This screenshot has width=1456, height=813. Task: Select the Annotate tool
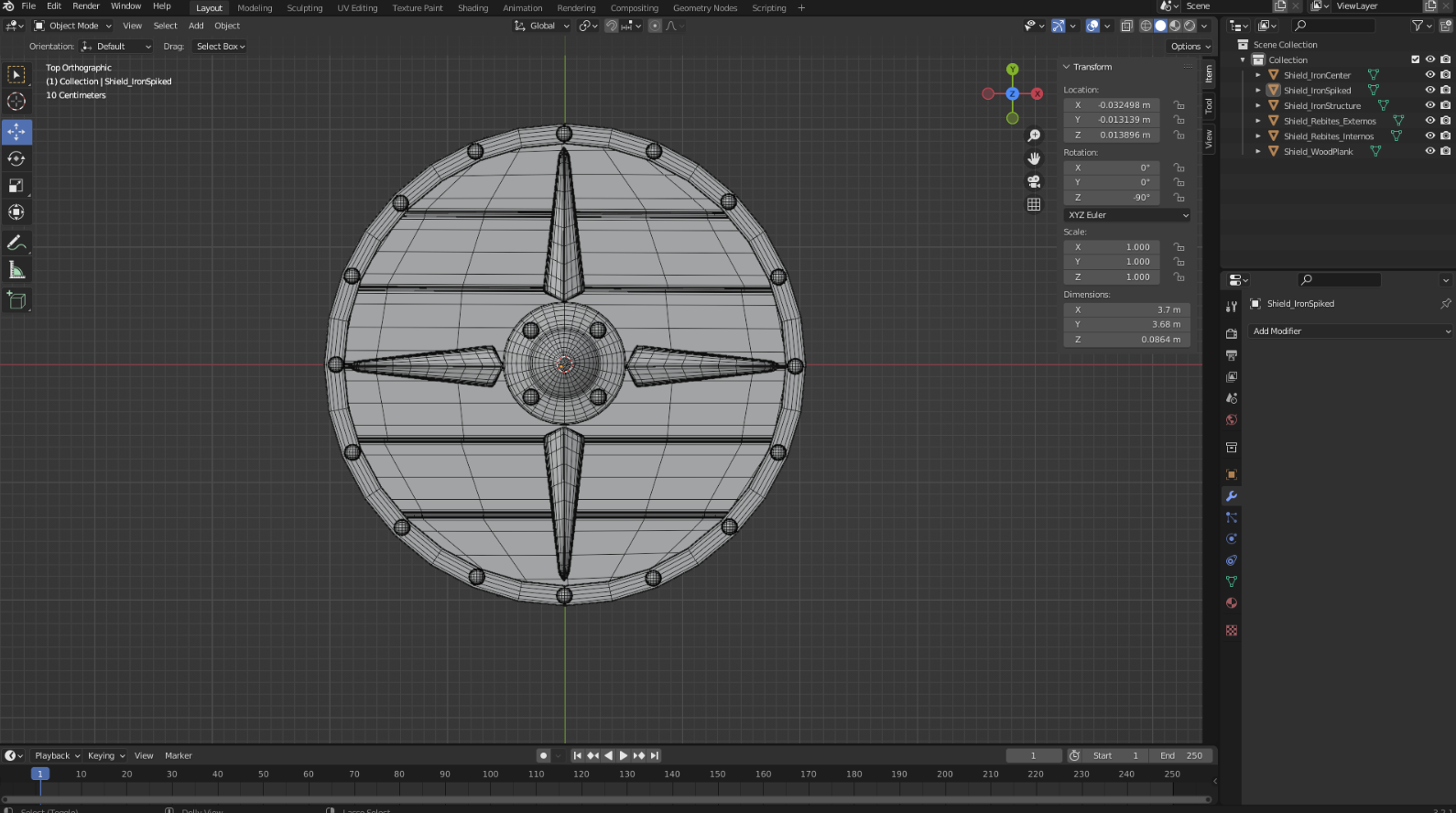(16, 243)
